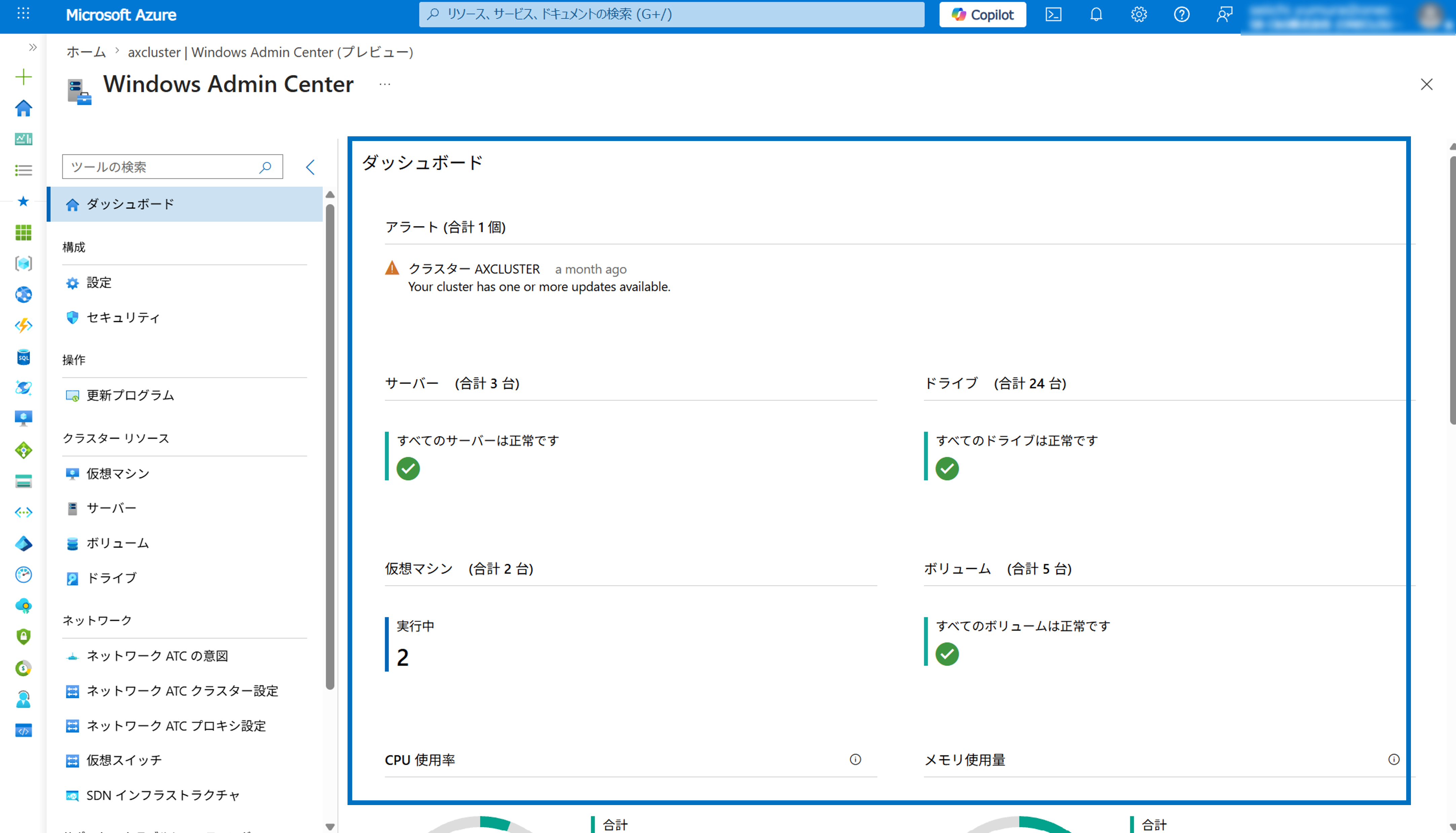Screen dimensions: 1456x833
Task: Click the warning icon on the AXCLUSTER alert
Action: point(392,268)
